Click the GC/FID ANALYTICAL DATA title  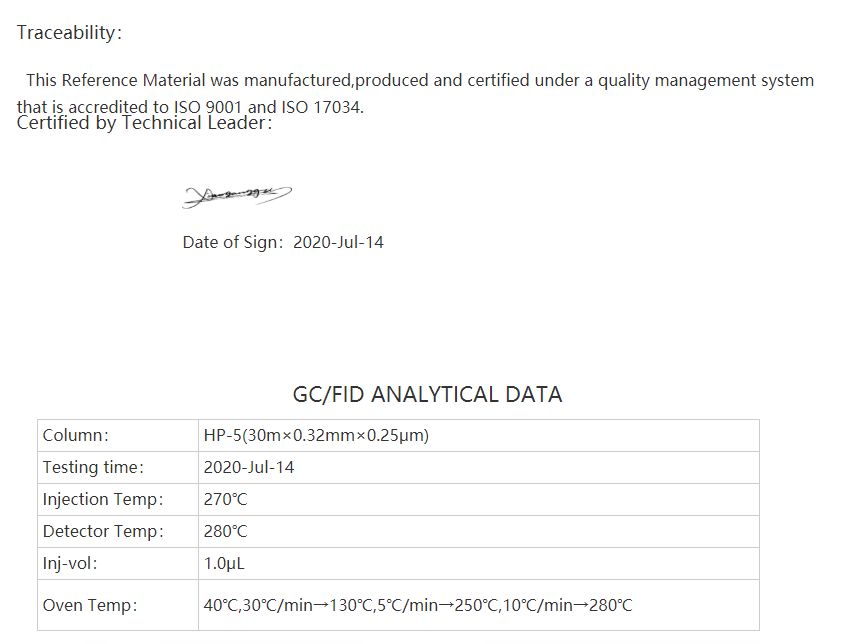[427, 394]
